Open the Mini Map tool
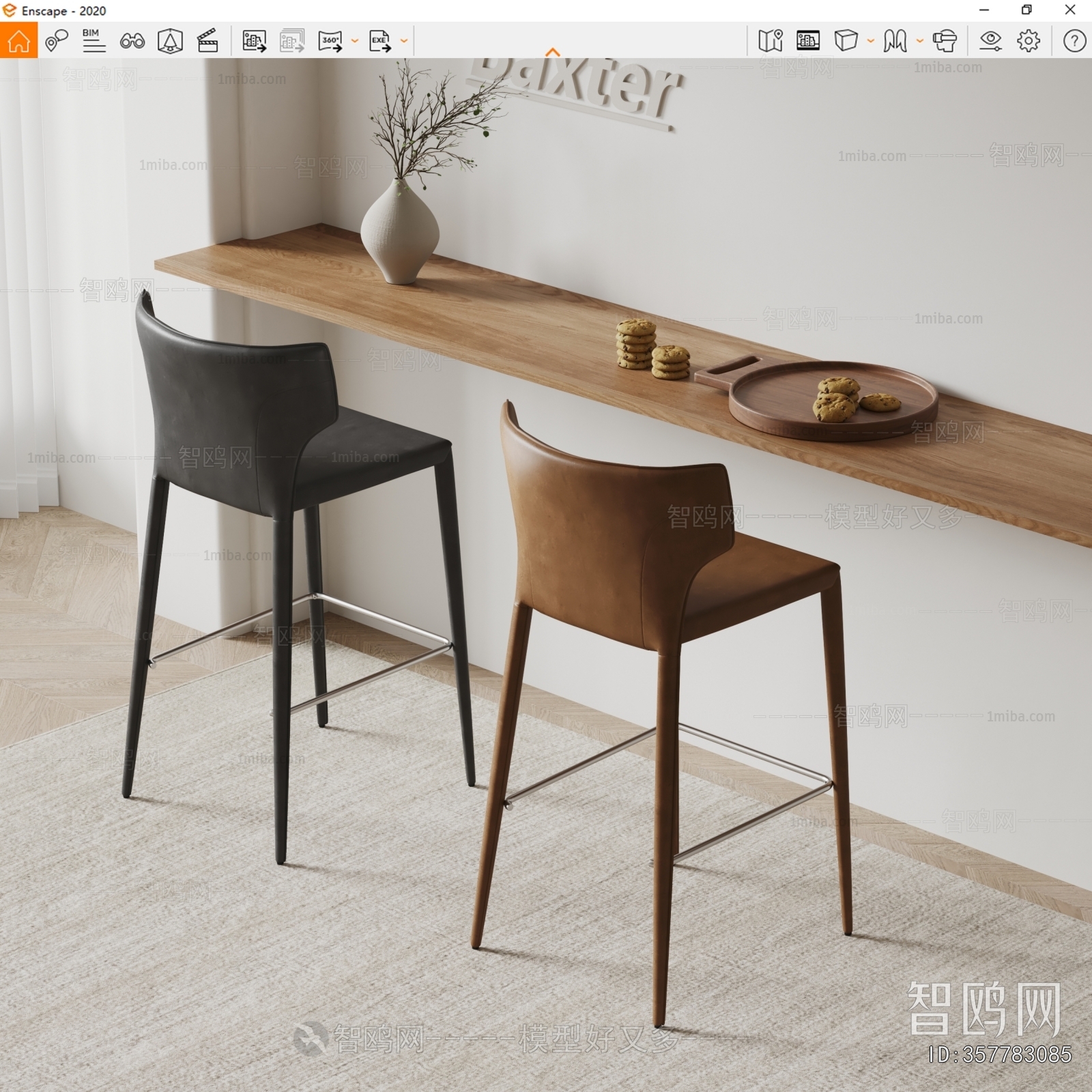Image resolution: width=1092 pixels, height=1092 pixels. tap(770, 42)
